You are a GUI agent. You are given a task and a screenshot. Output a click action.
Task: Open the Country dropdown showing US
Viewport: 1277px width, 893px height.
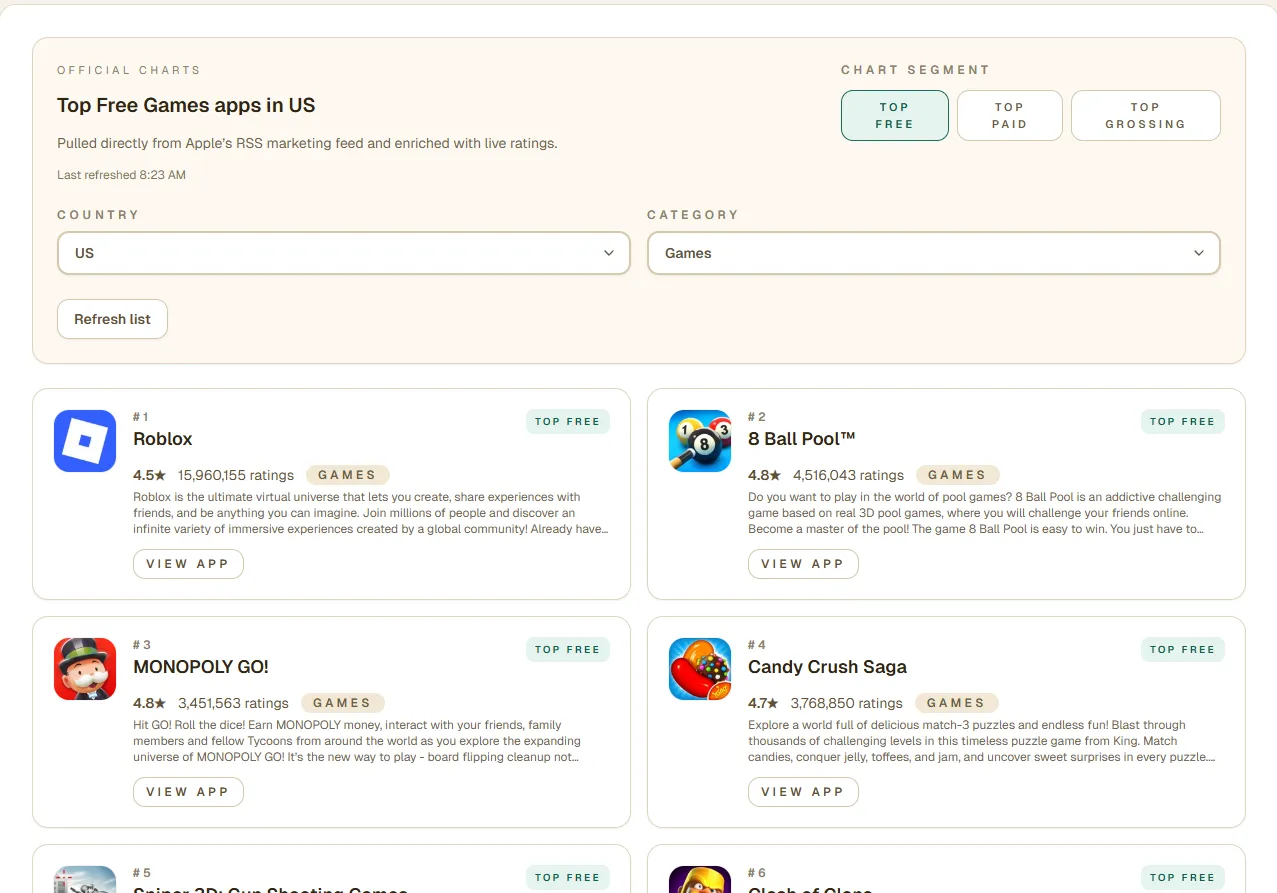pos(343,253)
